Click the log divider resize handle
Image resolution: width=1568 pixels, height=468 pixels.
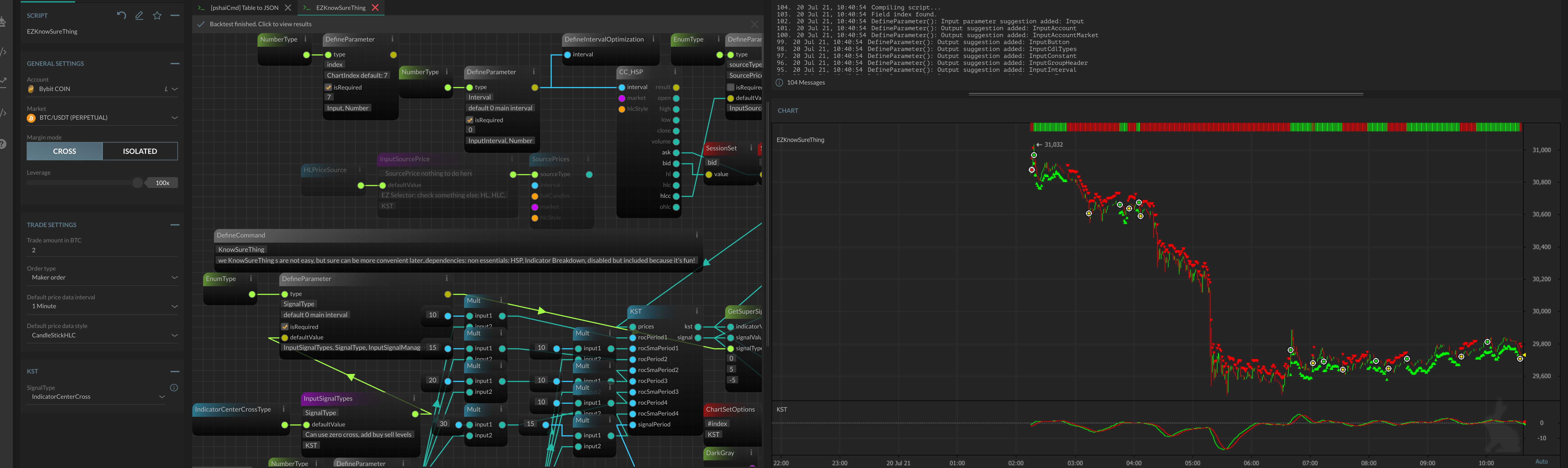tap(1166, 94)
